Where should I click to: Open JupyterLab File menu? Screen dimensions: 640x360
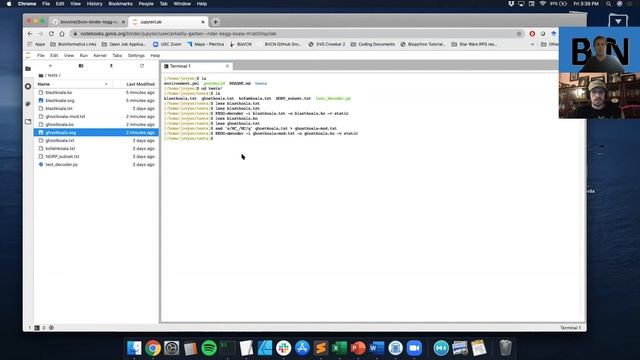point(40,56)
